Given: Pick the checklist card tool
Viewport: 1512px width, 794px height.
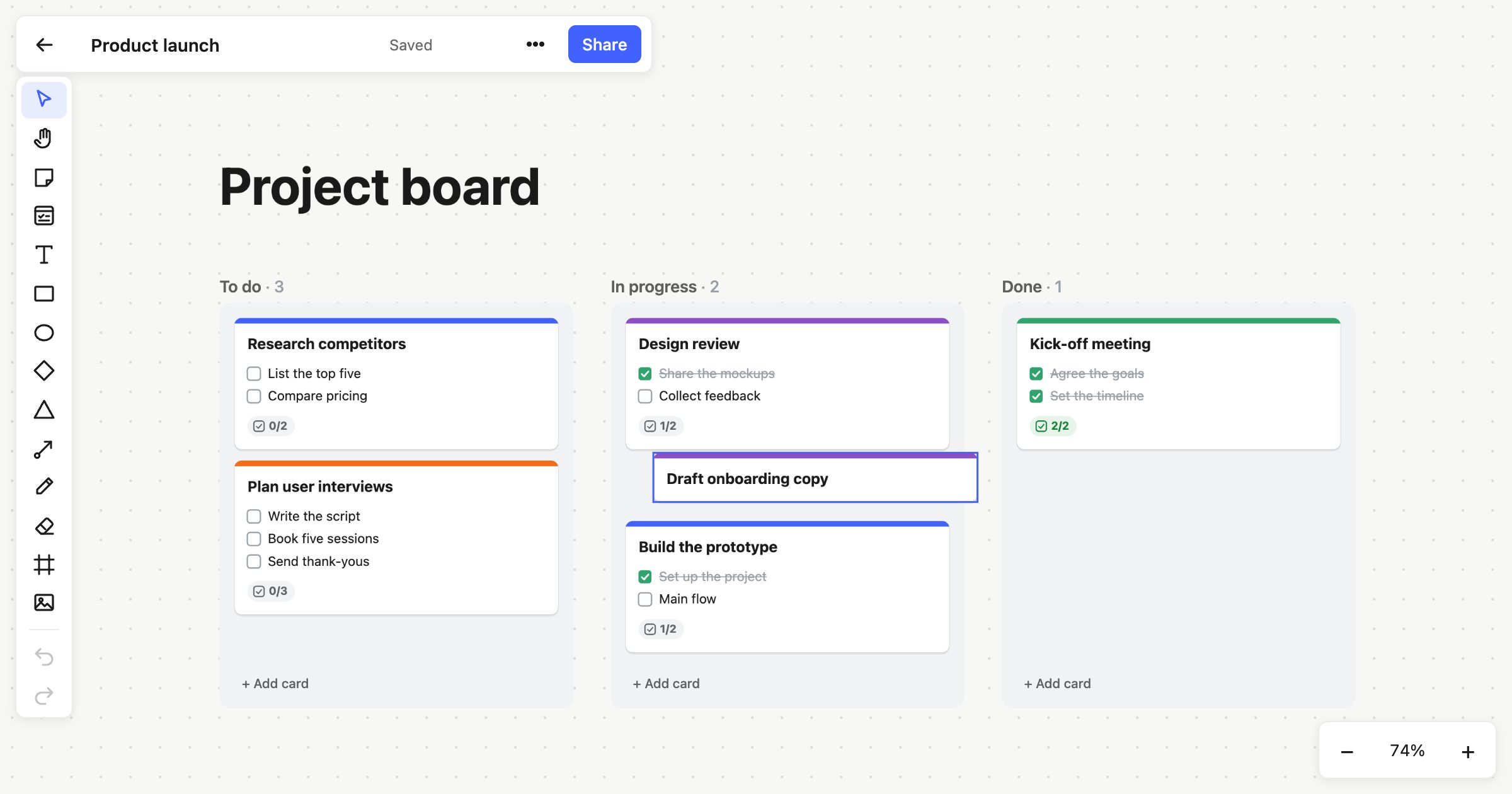Looking at the screenshot, I should pos(44,216).
